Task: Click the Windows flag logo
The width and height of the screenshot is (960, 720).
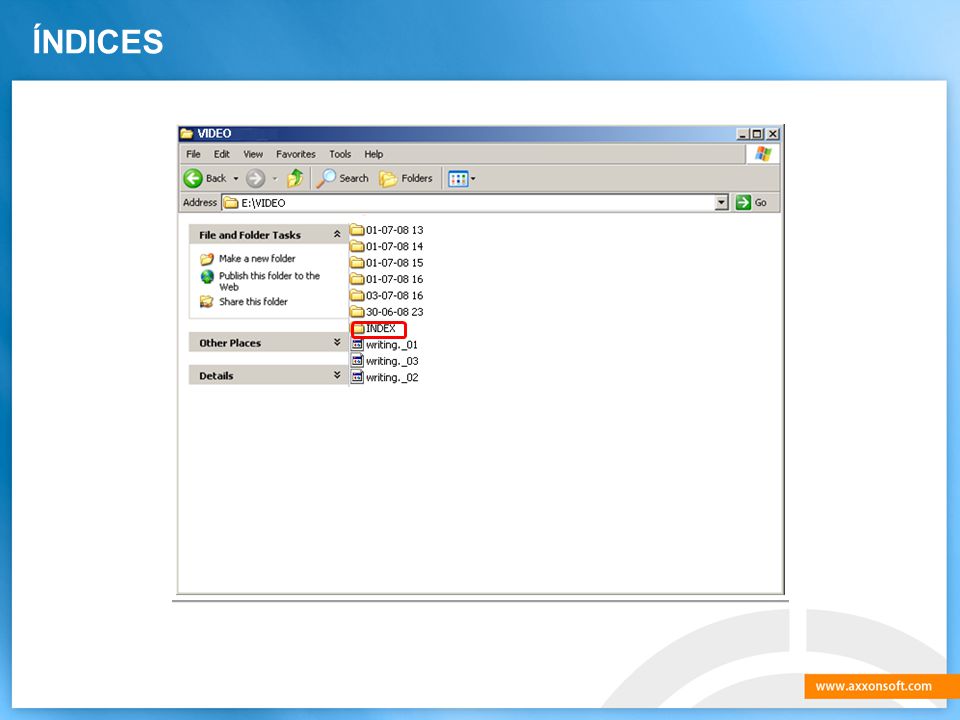Action: click(763, 154)
